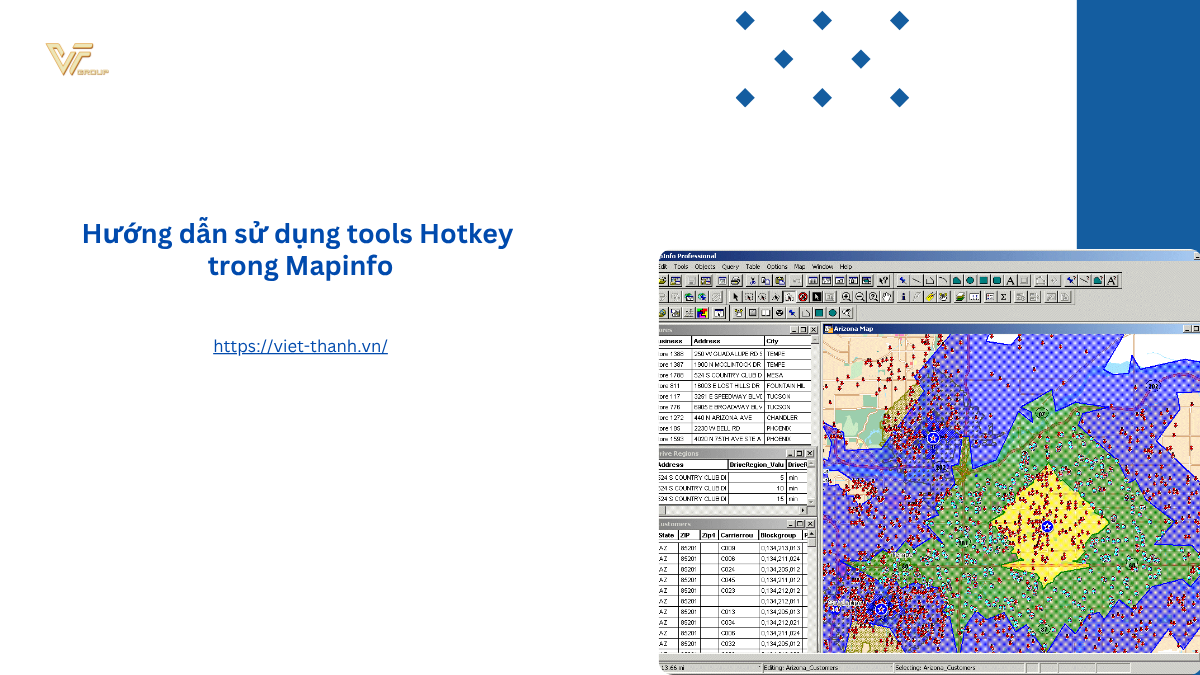Choose the Text tool 'A' icon
Viewport: 1200px width, 675px height.
pos(1010,281)
